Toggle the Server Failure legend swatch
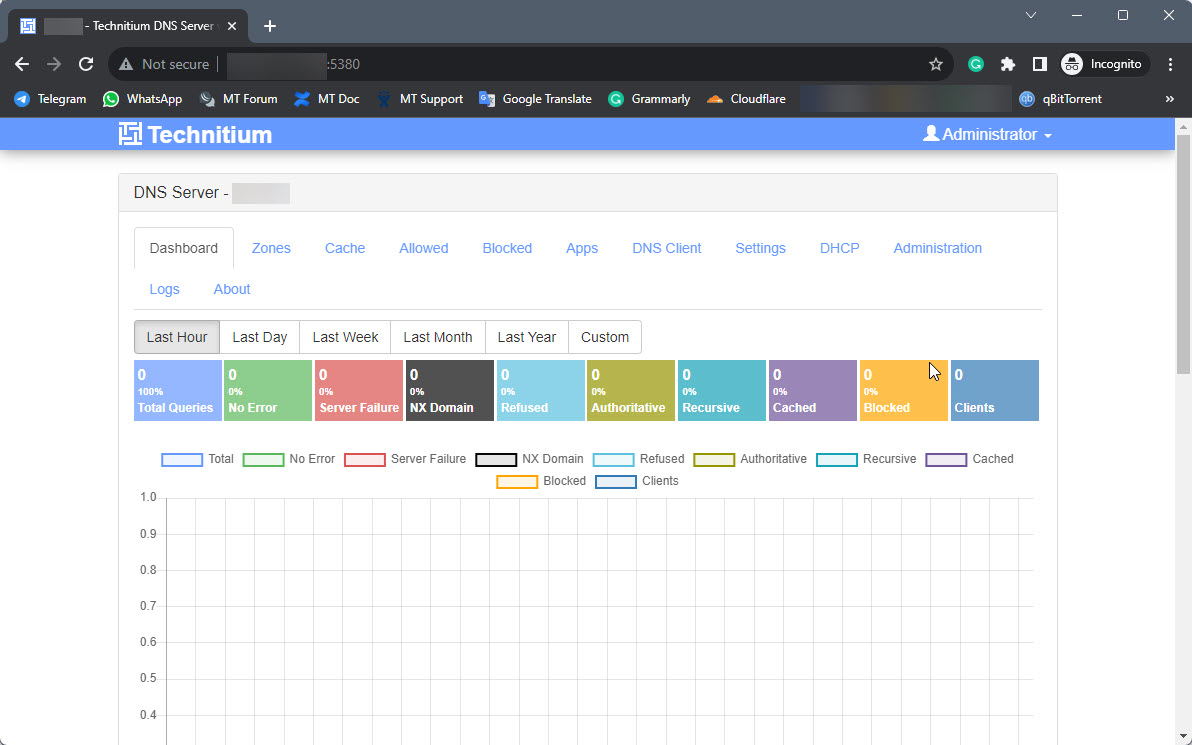Viewport: 1192px width, 745px height. (x=365, y=460)
